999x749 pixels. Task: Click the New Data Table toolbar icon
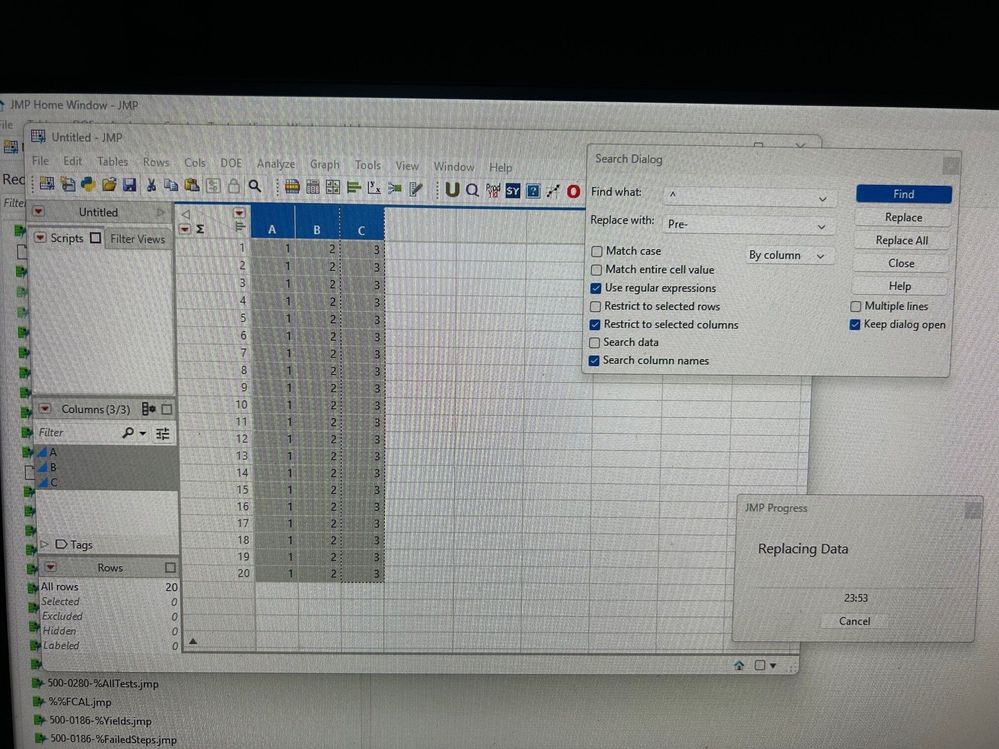click(x=47, y=185)
